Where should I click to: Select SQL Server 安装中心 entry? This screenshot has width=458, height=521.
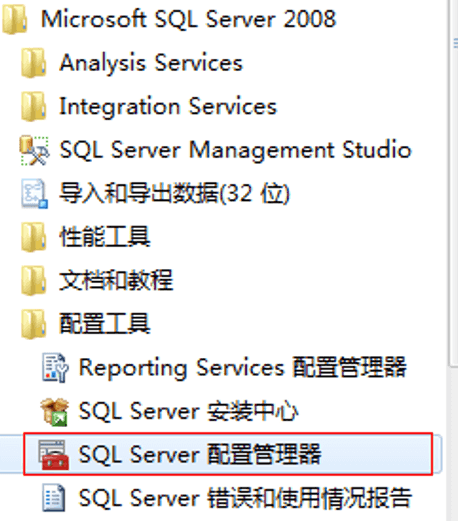(x=169, y=412)
